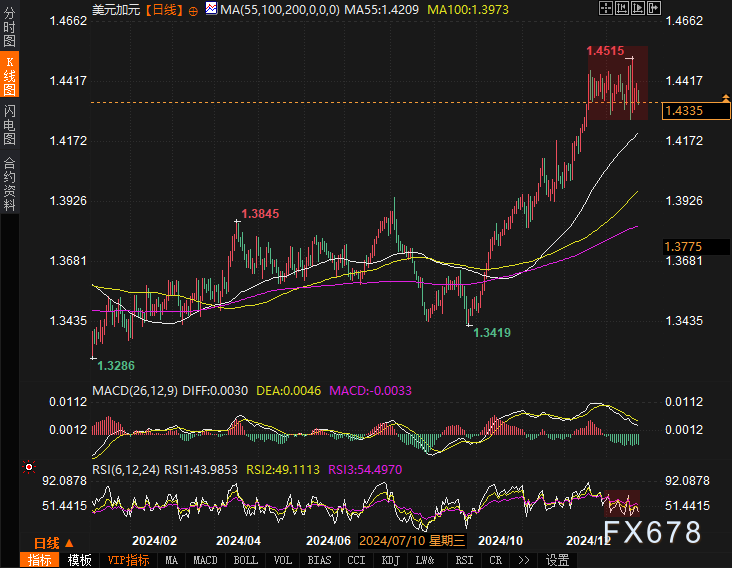Click the shrink chart range icon

coord(622,8)
